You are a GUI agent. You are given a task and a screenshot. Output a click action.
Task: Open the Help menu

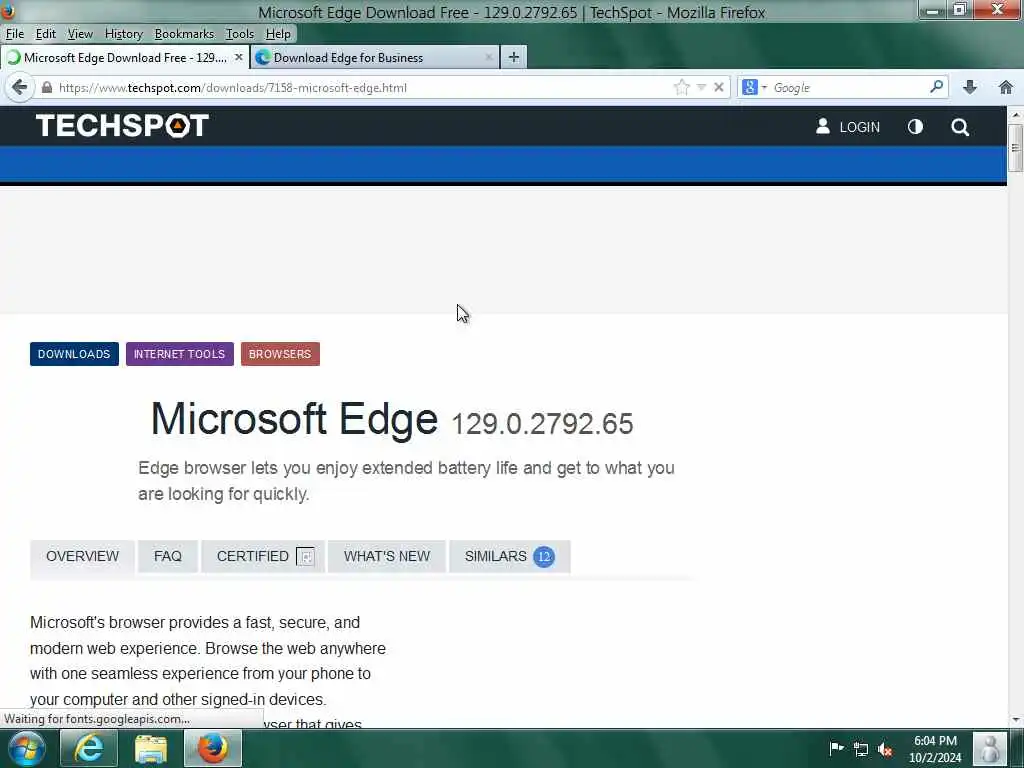pos(278,34)
